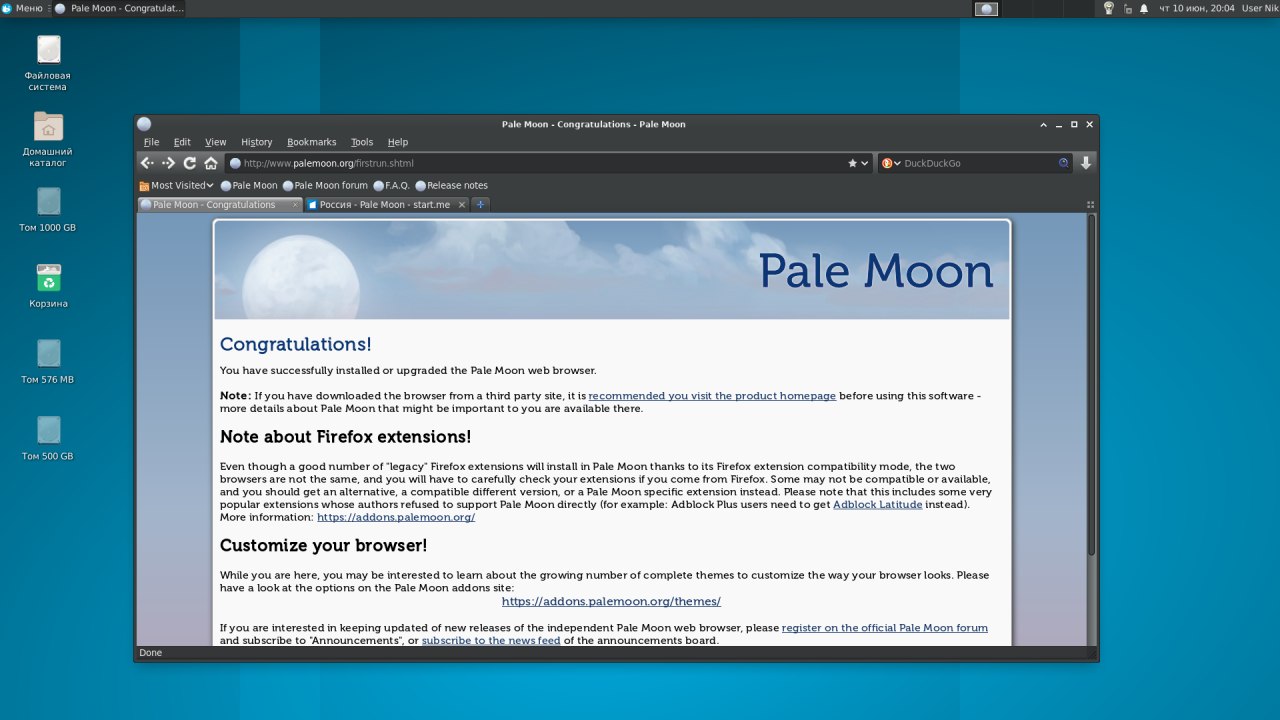
Task: Shade the Pale Moon window with up arrow
Action: point(1044,124)
